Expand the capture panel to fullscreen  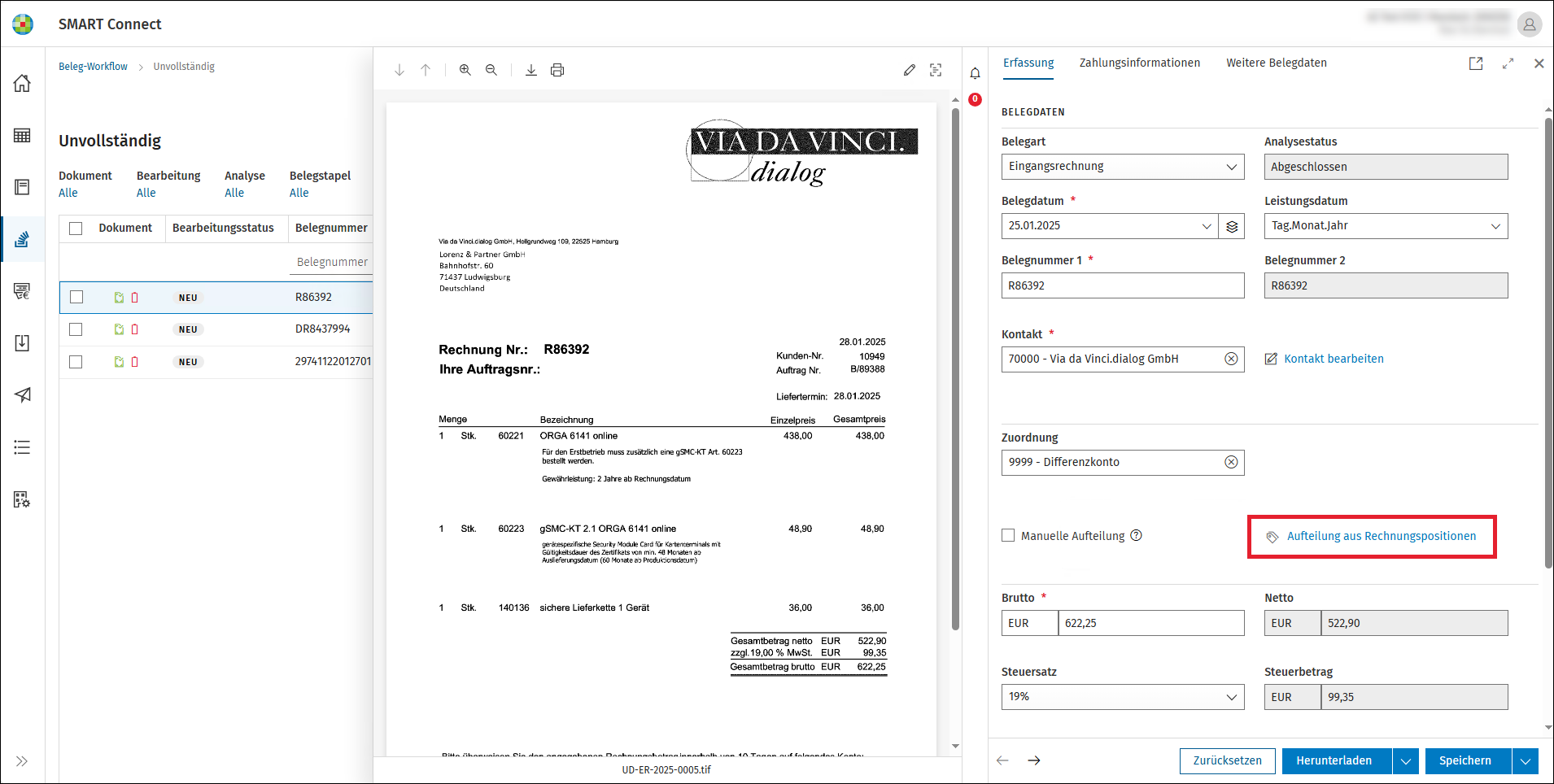click(1508, 63)
